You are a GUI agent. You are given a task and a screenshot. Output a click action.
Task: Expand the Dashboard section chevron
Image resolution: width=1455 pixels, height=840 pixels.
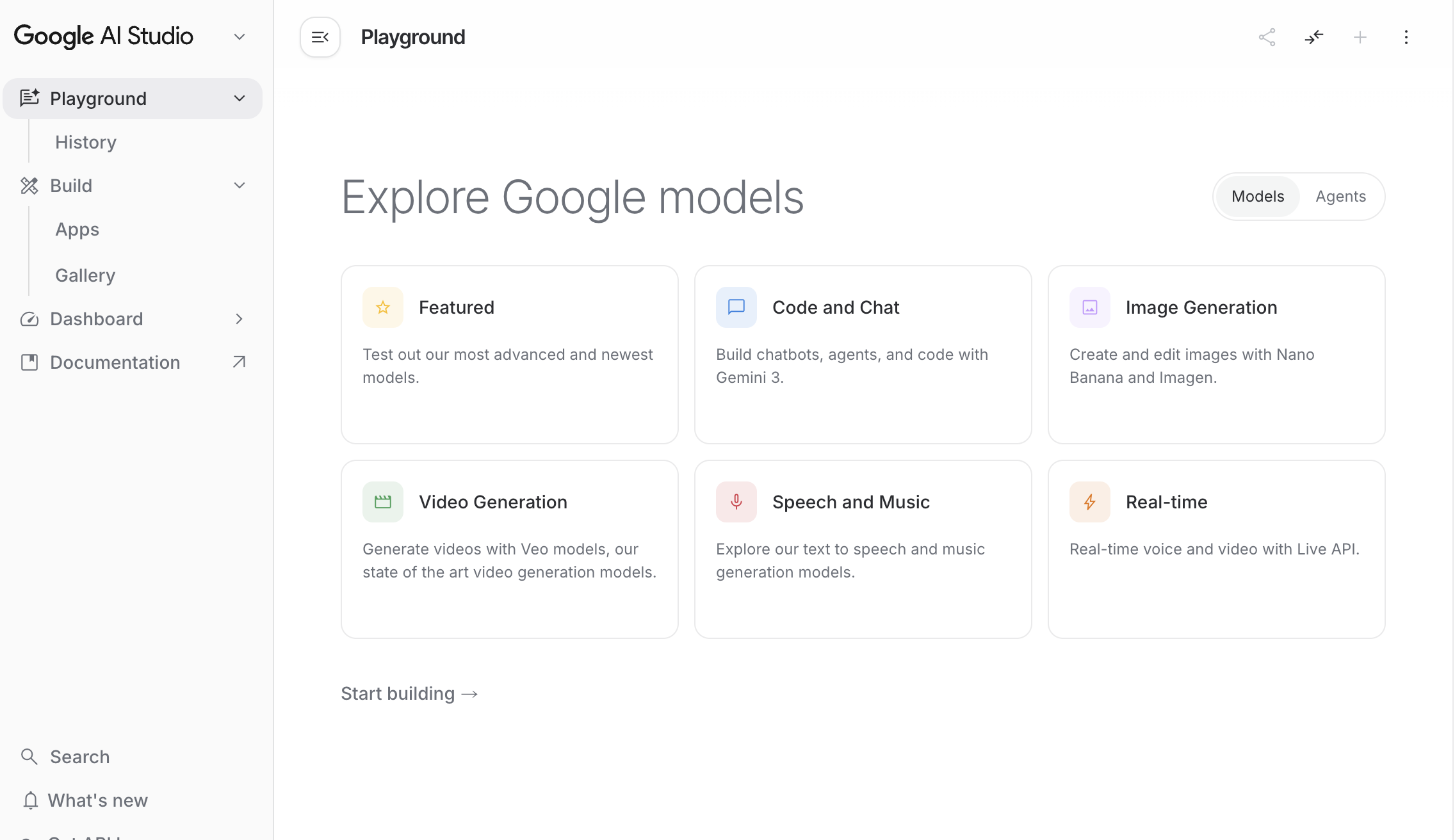pos(240,319)
